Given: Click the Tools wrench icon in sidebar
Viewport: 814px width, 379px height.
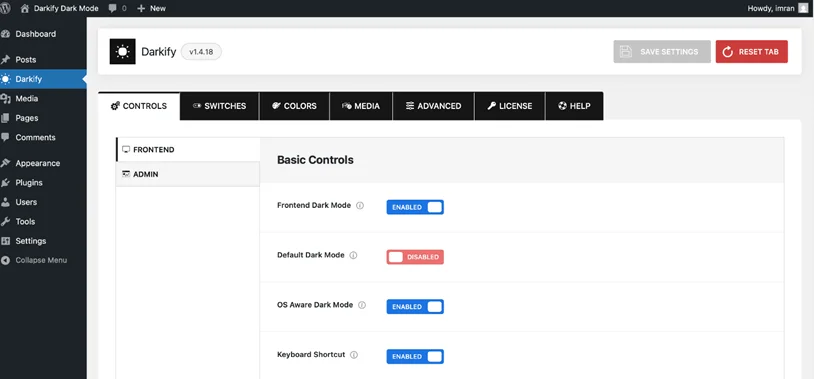Looking at the screenshot, I should coord(5,222).
